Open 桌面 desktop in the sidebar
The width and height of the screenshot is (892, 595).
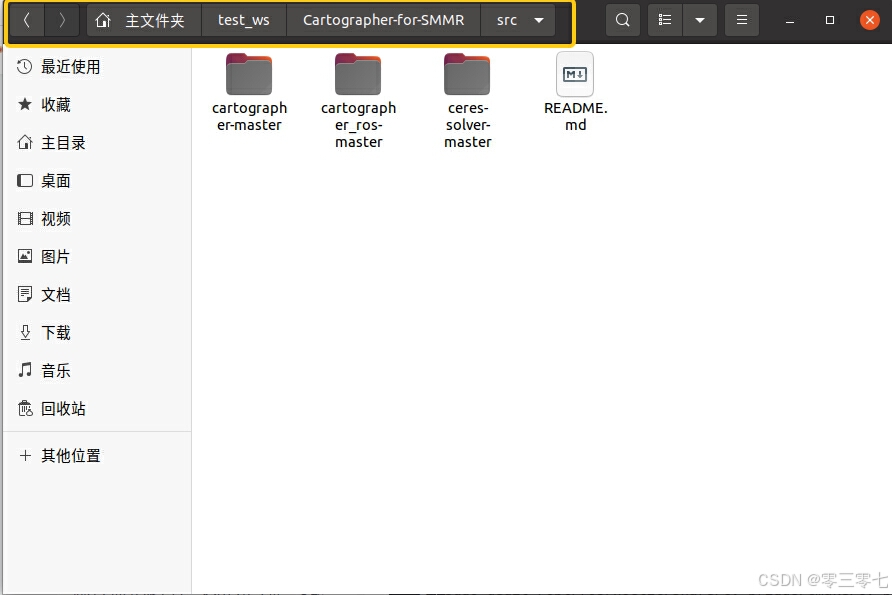(97, 181)
